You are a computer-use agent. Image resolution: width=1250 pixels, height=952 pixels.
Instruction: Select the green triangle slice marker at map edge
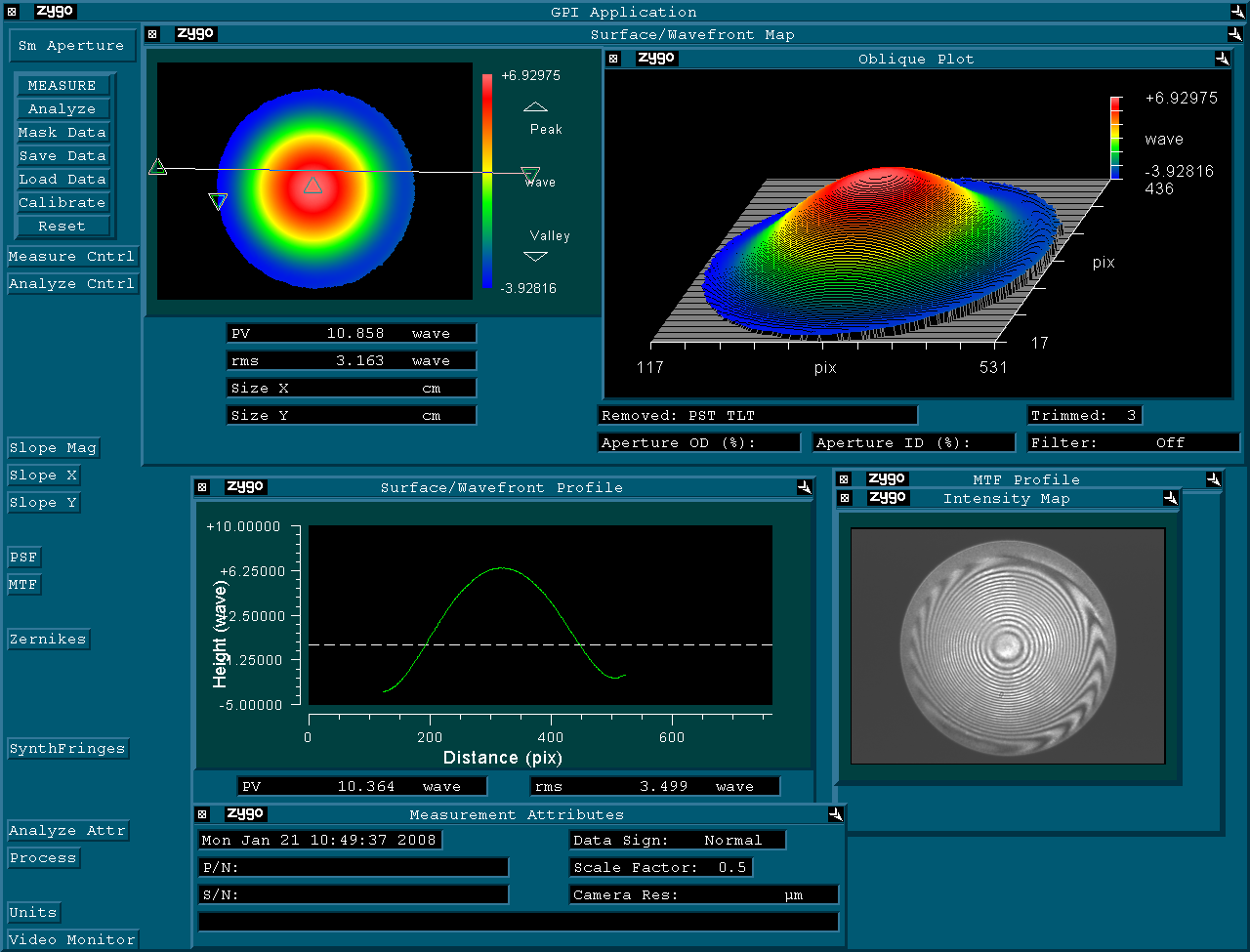157,167
